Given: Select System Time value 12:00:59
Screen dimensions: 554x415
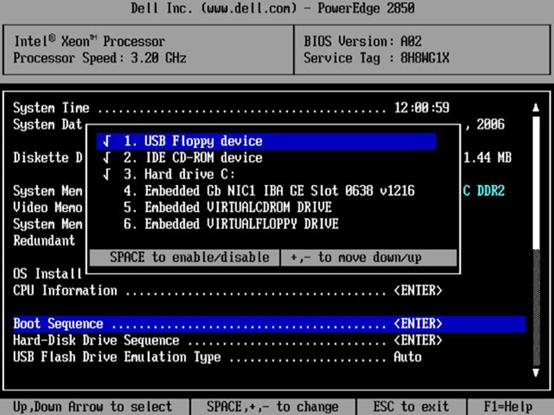Looking at the screenshot, I should [422, 108].
